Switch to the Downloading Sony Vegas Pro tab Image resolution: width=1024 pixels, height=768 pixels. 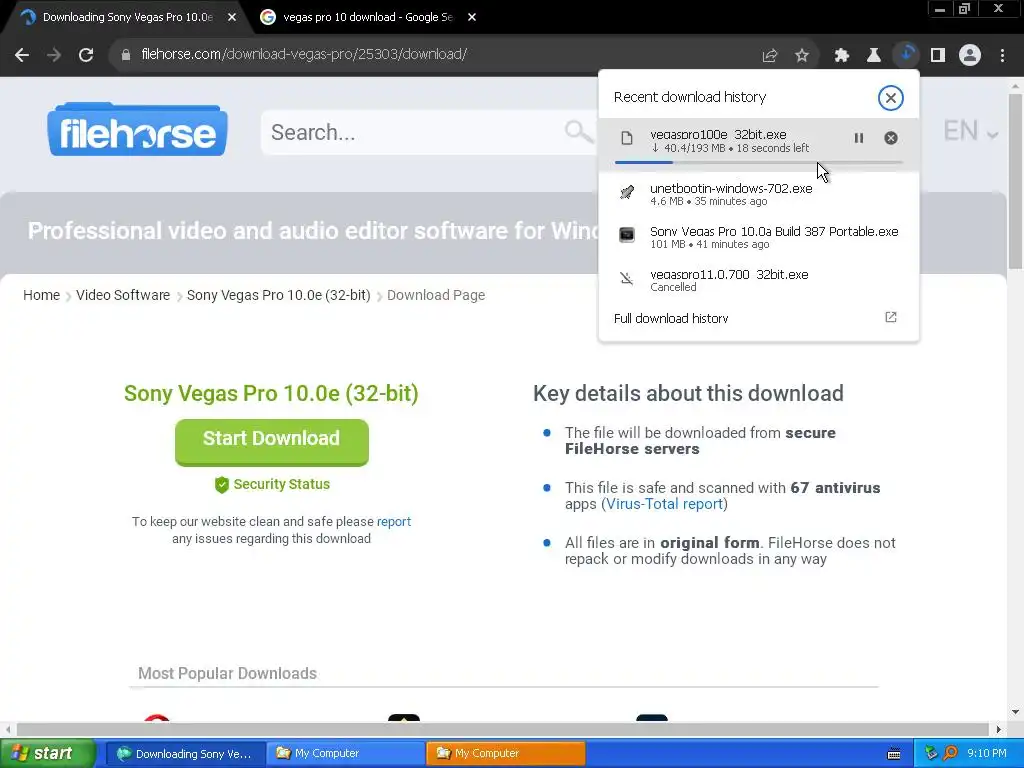point(127,17)
